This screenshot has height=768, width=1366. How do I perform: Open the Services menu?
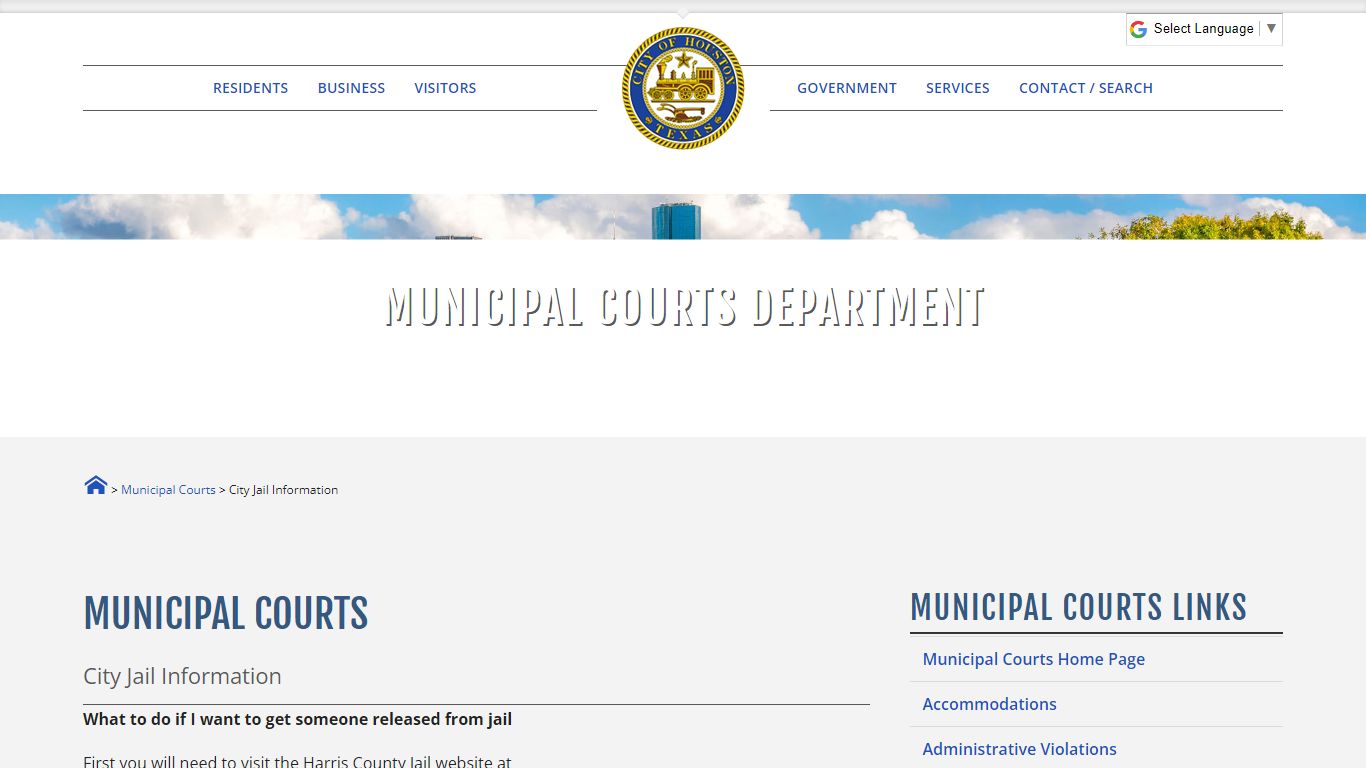point(958,88)
